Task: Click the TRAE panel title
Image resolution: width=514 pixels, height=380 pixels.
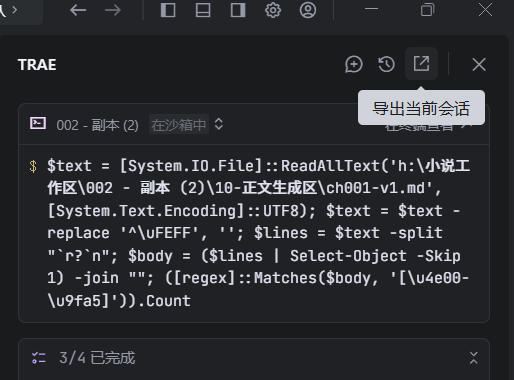Action: tap(37, 65)
